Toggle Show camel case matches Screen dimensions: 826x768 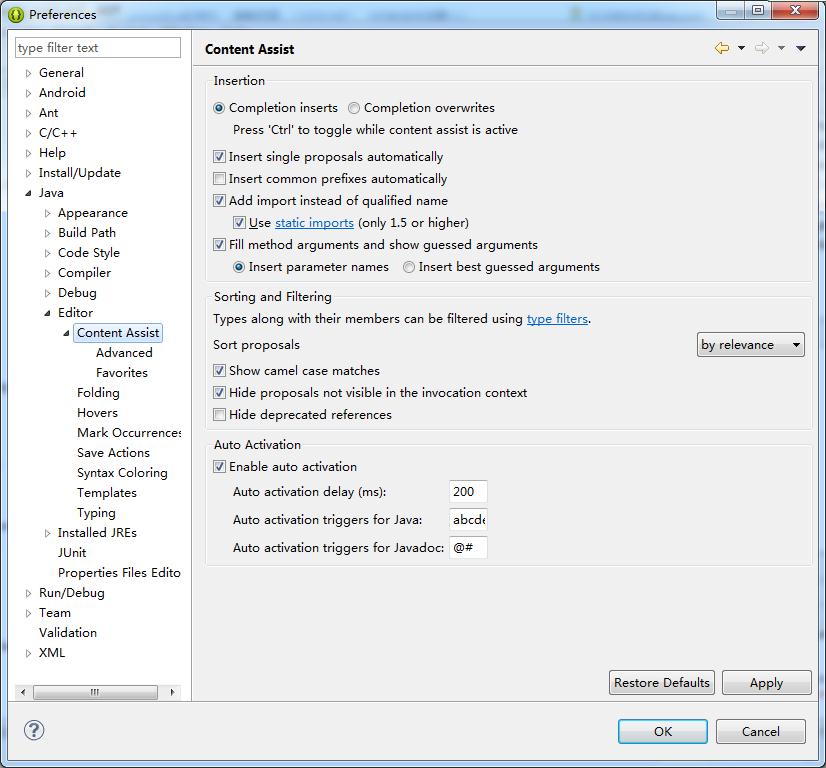(x=219, y=371)
